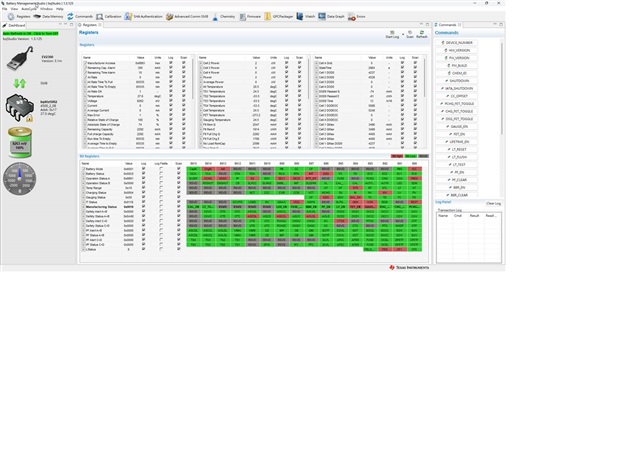Open the Chemistry tool
Screen dimensions: 640x466
223,17
